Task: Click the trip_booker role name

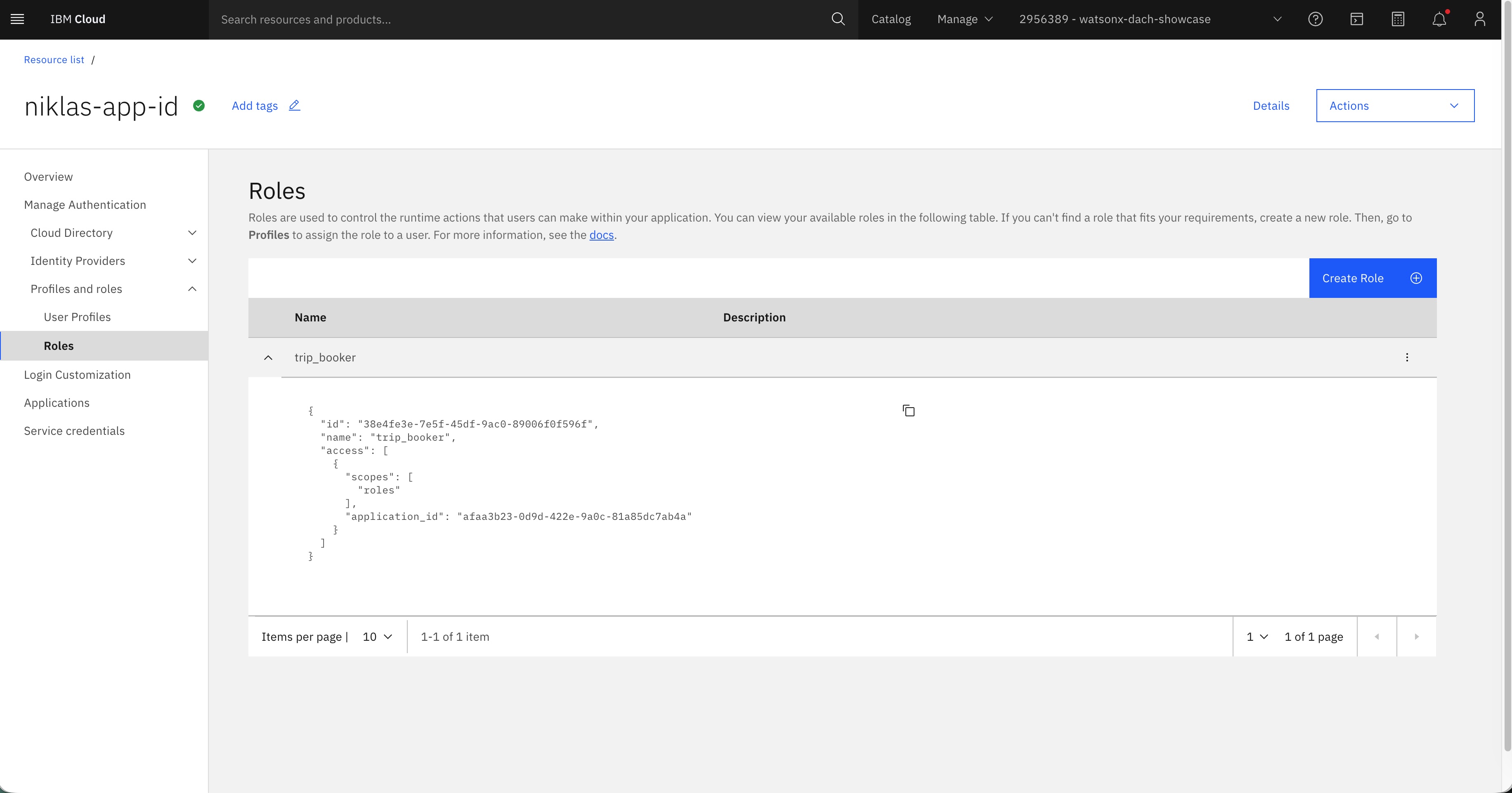Action: click(x=325, y=357)
